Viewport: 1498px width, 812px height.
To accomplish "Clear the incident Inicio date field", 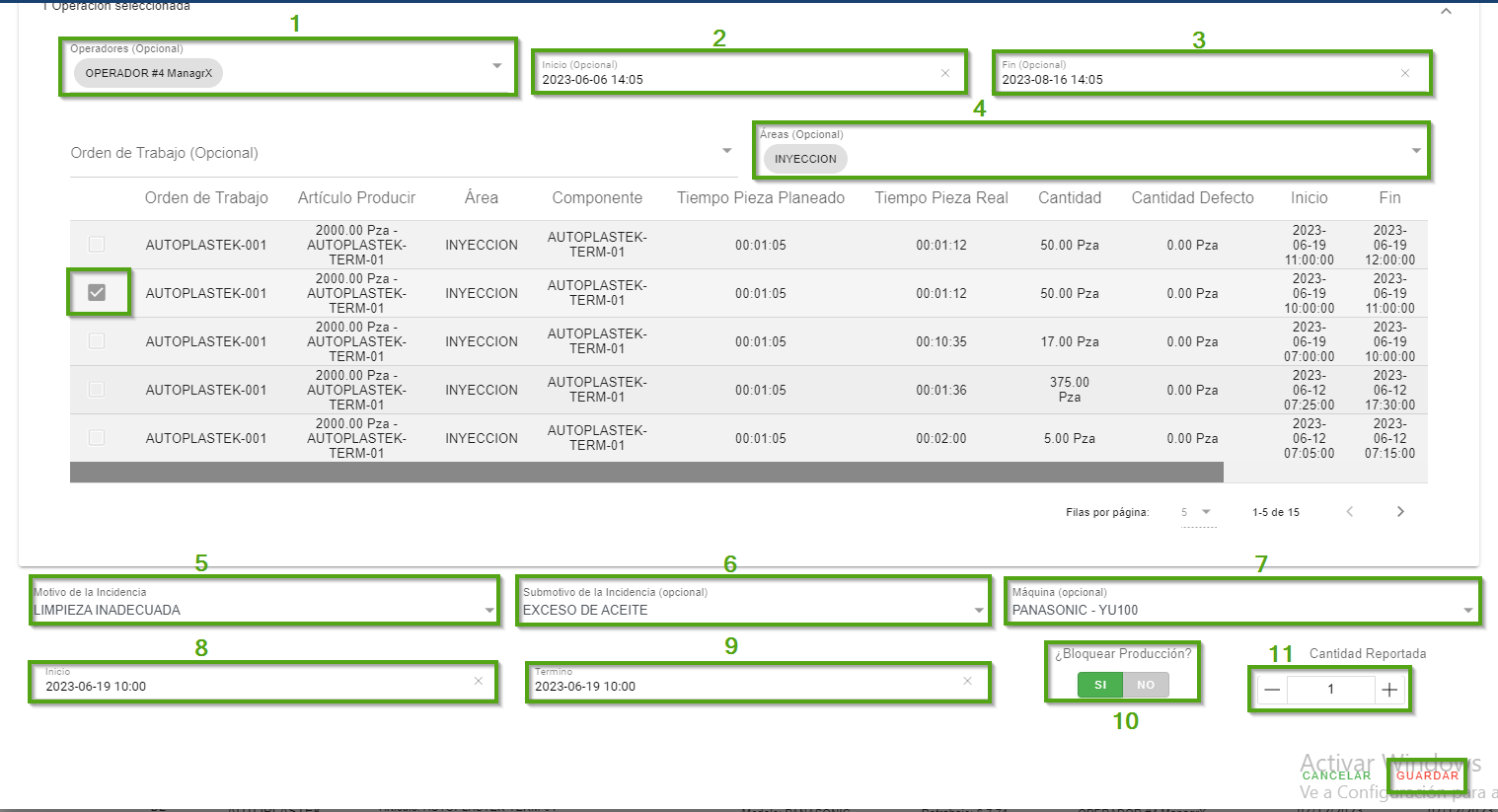I will click(479, 681).
